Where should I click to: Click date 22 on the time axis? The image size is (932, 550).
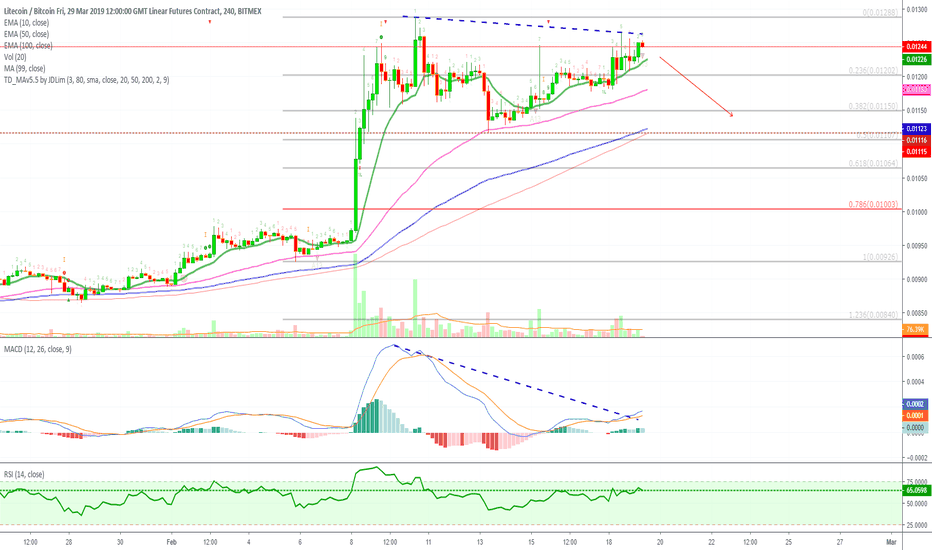tap(711, 542)
